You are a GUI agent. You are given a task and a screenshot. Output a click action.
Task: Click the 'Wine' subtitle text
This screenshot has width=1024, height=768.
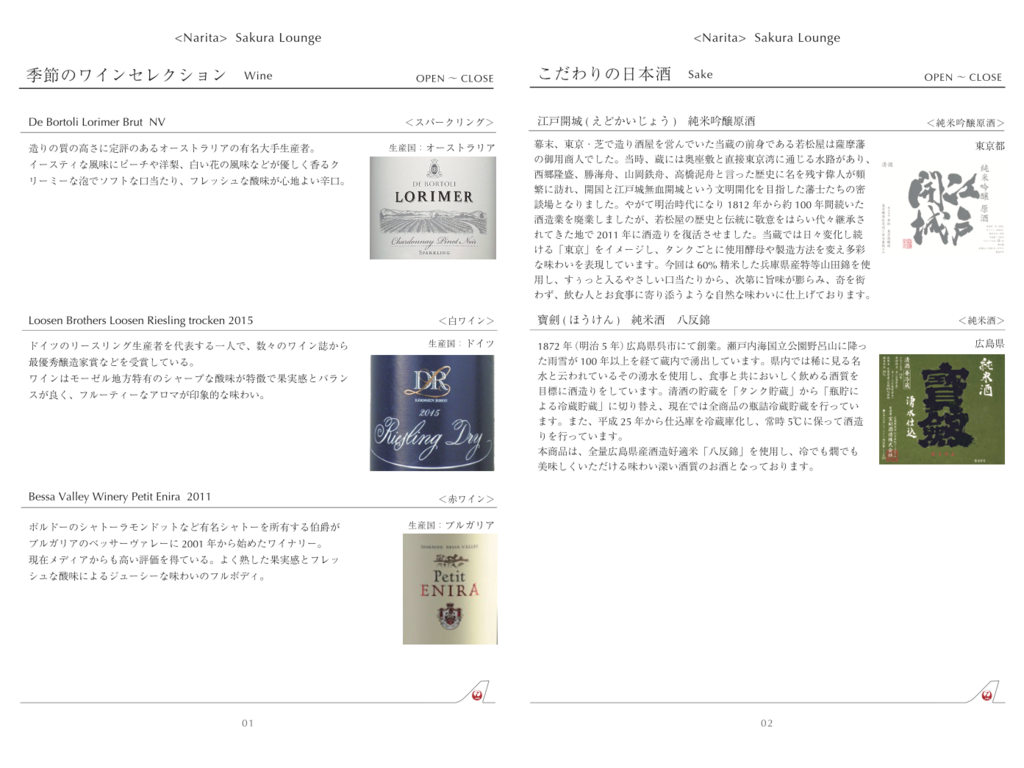(x=258, y=76)
